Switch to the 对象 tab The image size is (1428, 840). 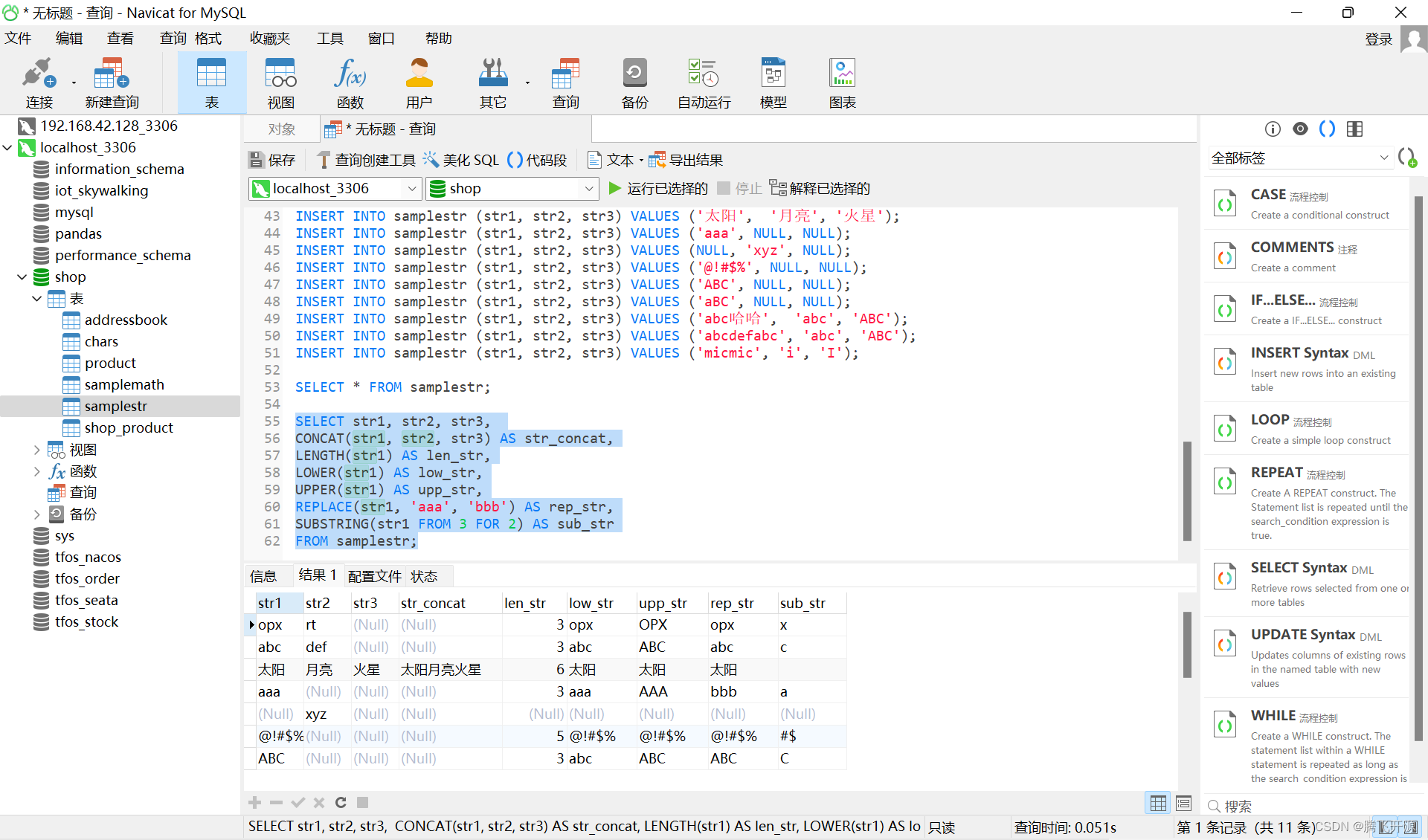click(x=281, y=129)
